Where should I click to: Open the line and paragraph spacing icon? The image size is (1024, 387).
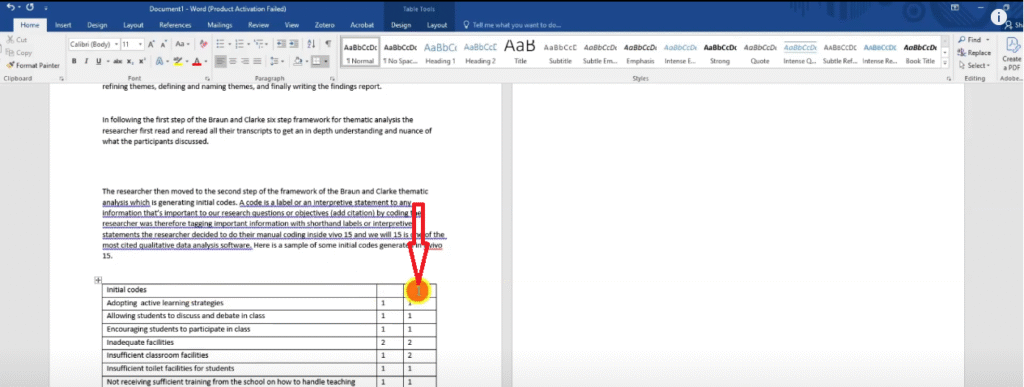point(275,61)
